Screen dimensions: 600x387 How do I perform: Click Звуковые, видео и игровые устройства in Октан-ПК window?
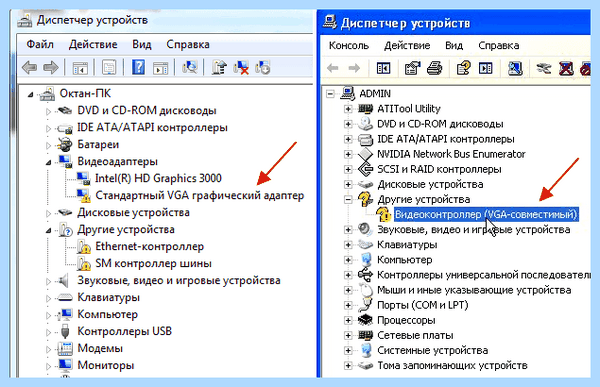pyautogui.click(x=179, y=280)
